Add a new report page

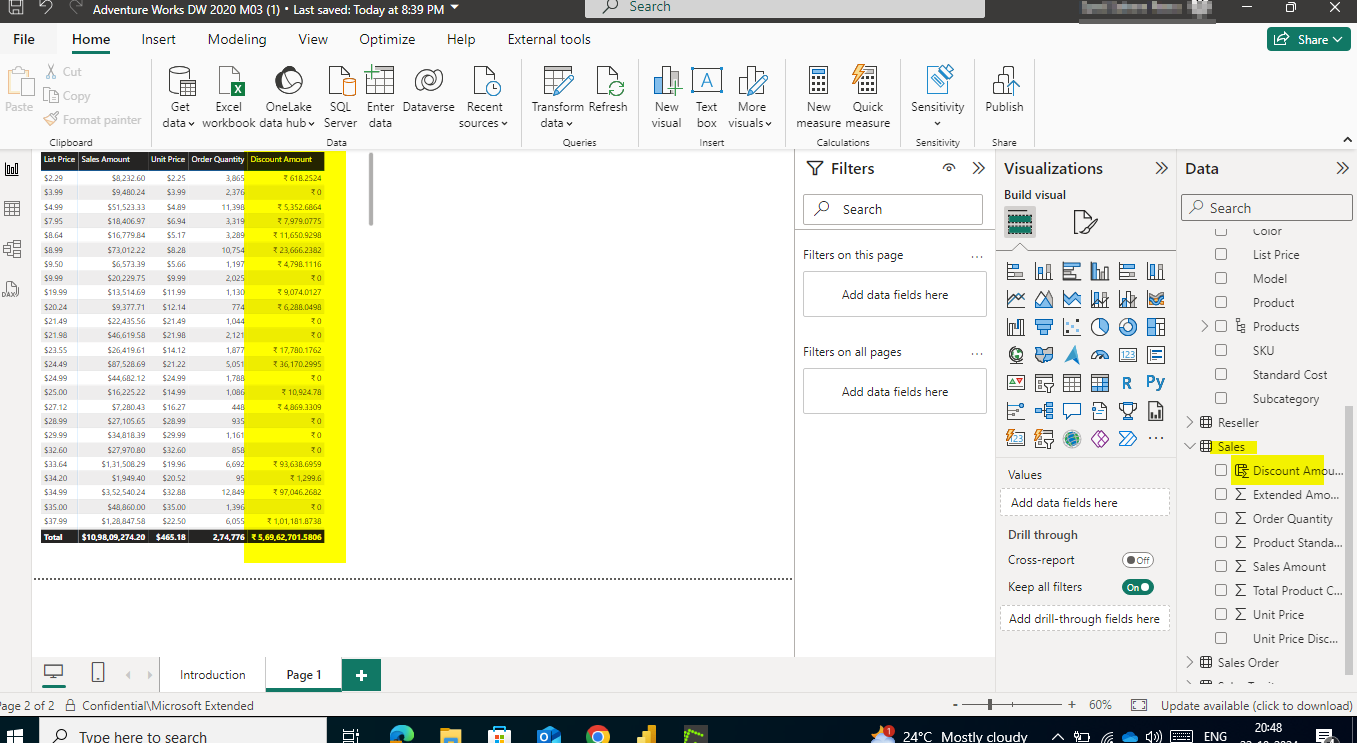coord(361,675)
